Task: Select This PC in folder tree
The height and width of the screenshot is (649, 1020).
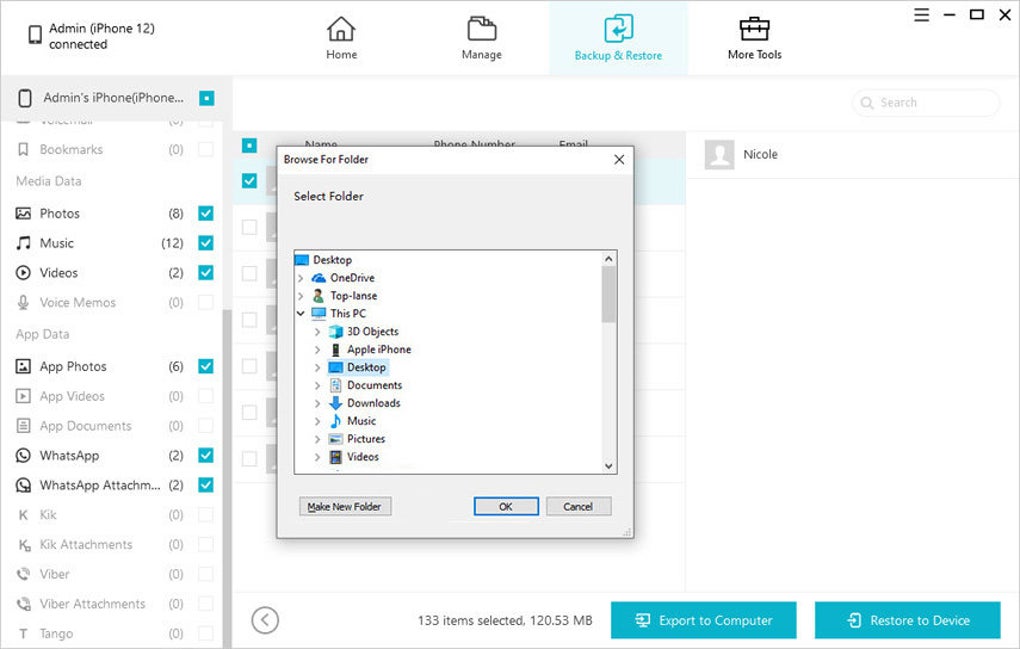Action: tap(348, 313)
